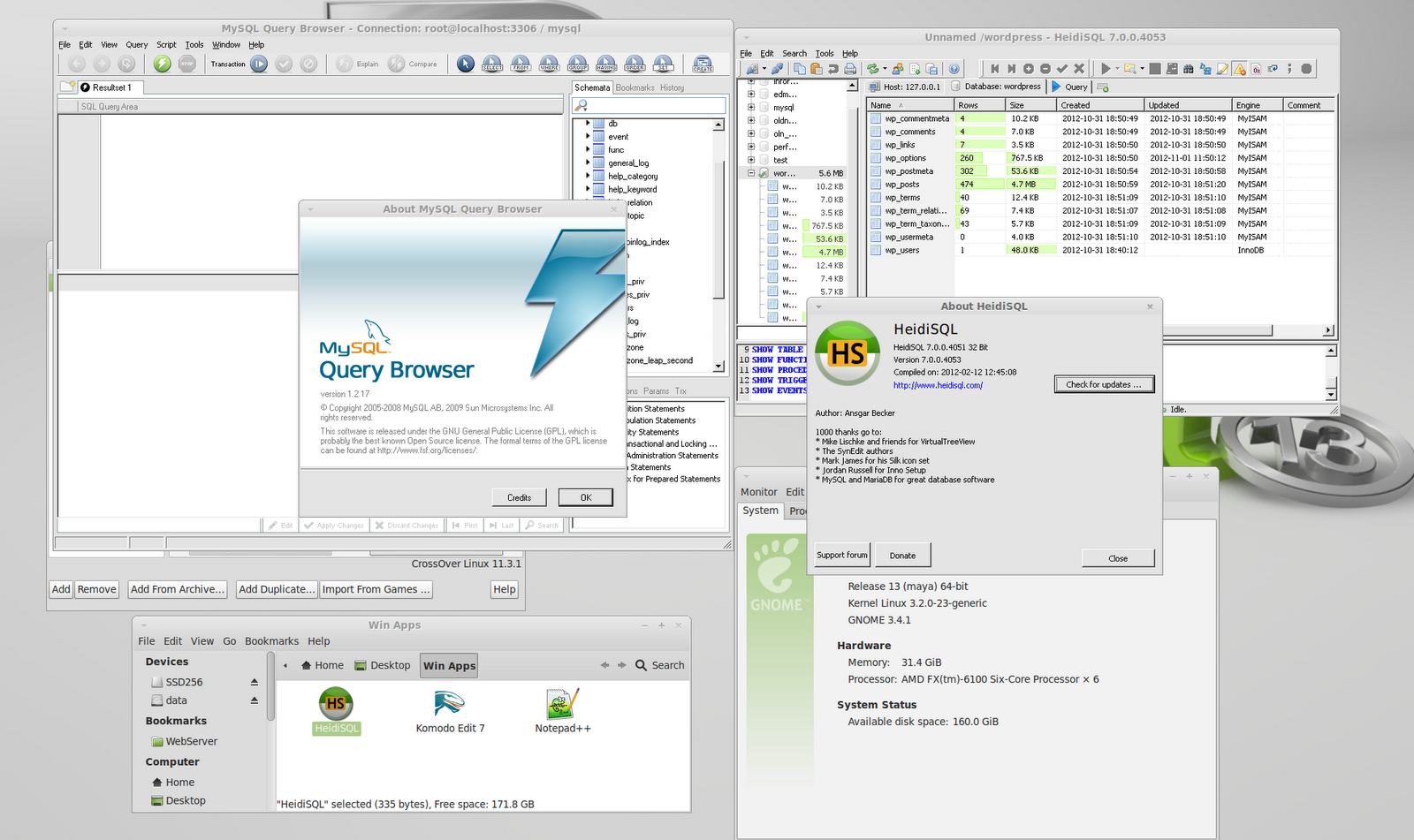Click the CREATE toolbar icon in Query Browser
This screenshot has width=1414, height=840.
[x=703, y=64]
